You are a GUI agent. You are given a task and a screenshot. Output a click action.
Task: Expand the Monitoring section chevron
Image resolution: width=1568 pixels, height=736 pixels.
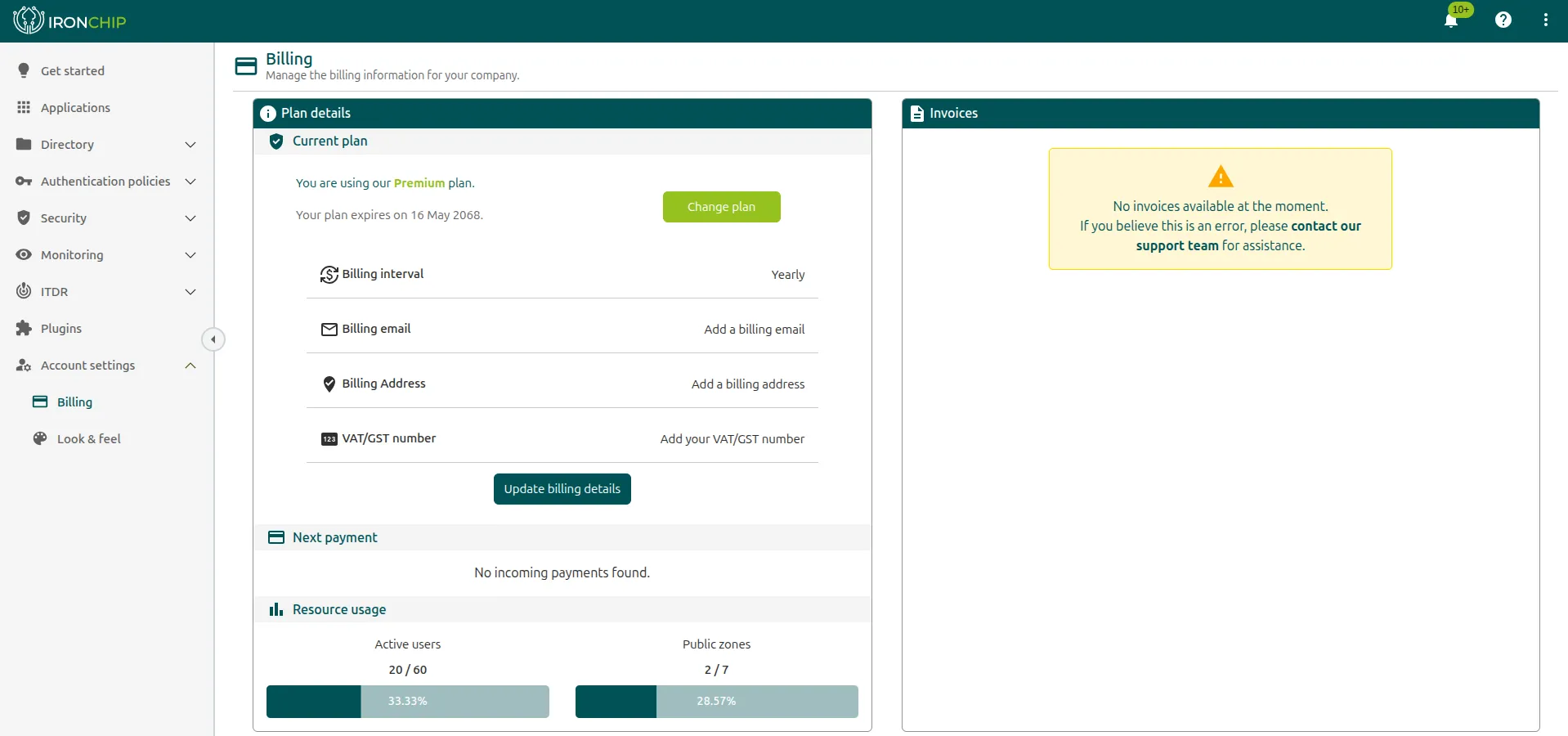(190, 255)
